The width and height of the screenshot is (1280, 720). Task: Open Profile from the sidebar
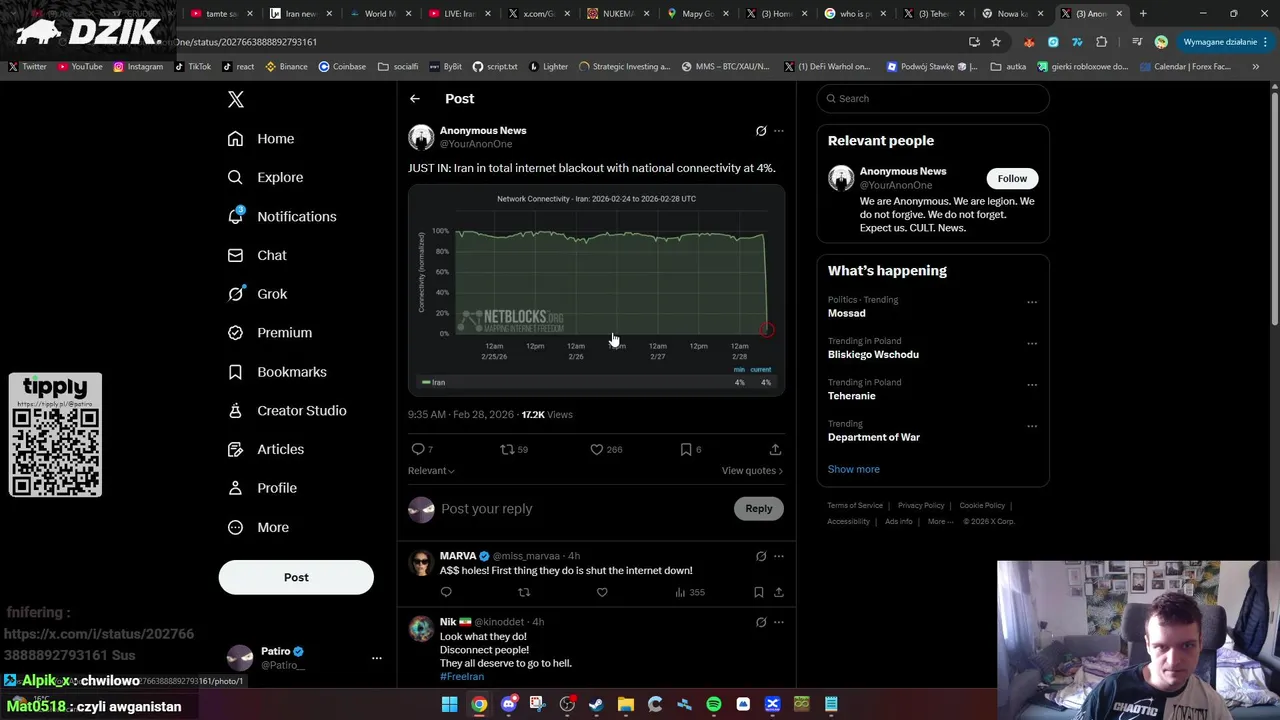(262, 488)
